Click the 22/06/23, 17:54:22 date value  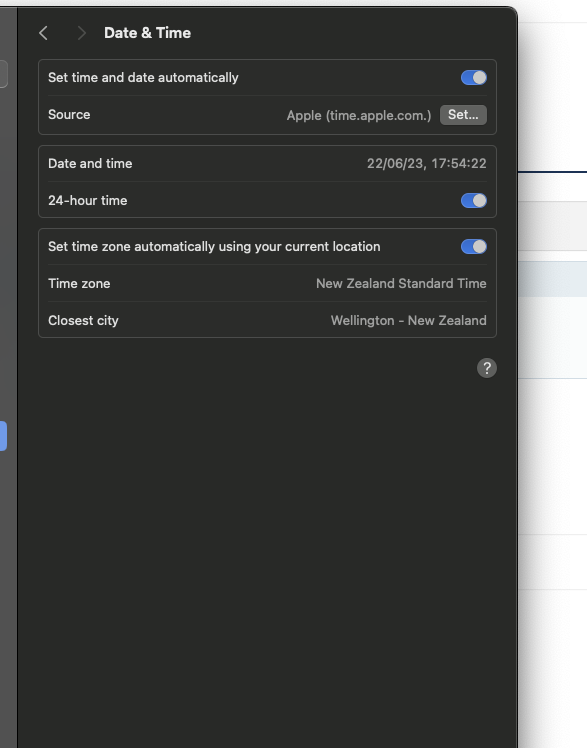[426, 164]
